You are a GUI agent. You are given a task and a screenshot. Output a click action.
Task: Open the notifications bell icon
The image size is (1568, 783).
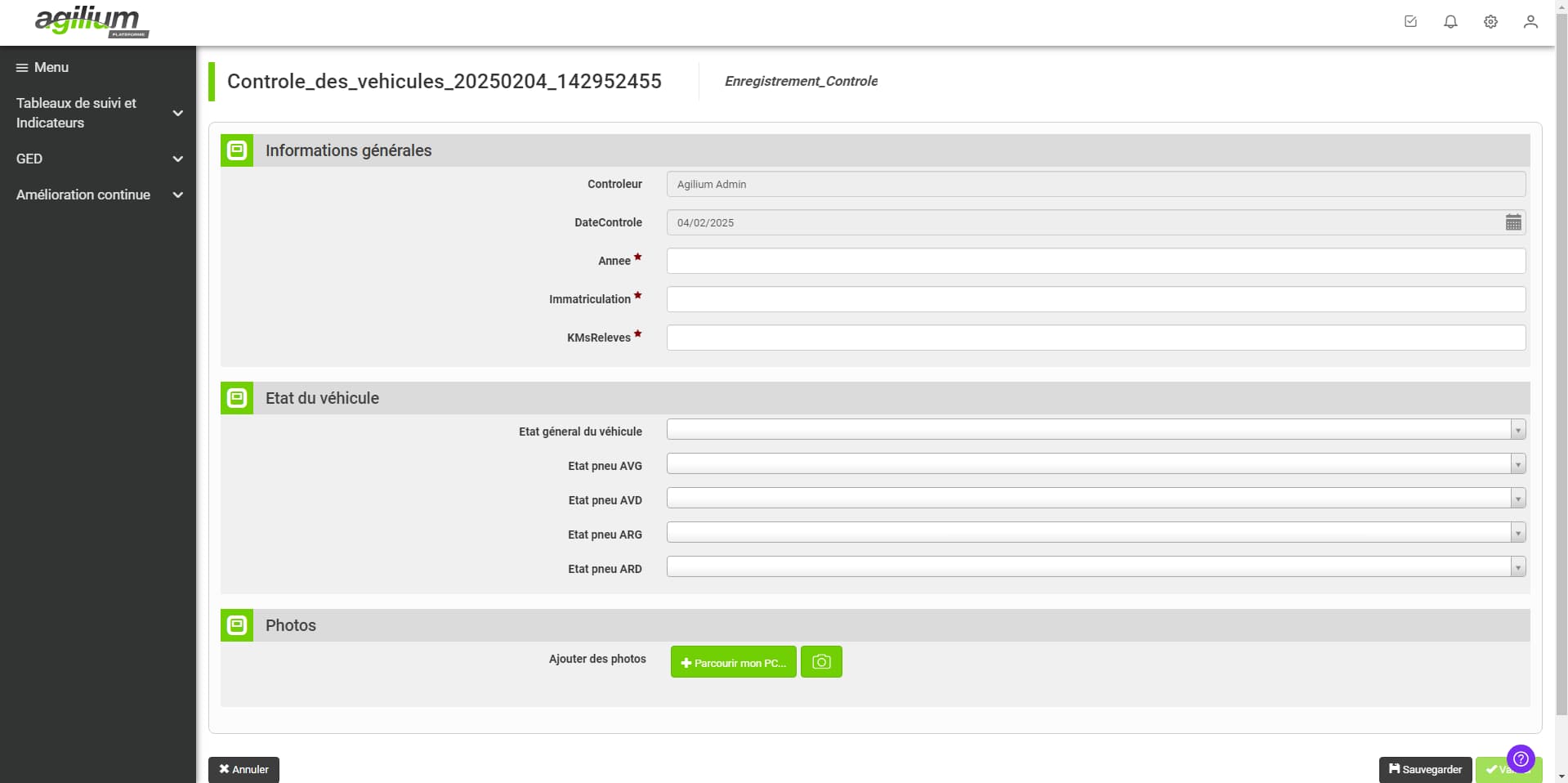click(1450, 22)
